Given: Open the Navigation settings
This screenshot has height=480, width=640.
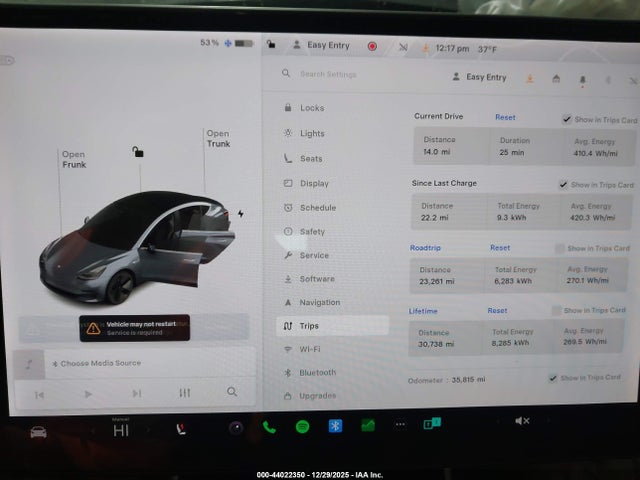Looking at the screenshot, I should coord(312,302).
